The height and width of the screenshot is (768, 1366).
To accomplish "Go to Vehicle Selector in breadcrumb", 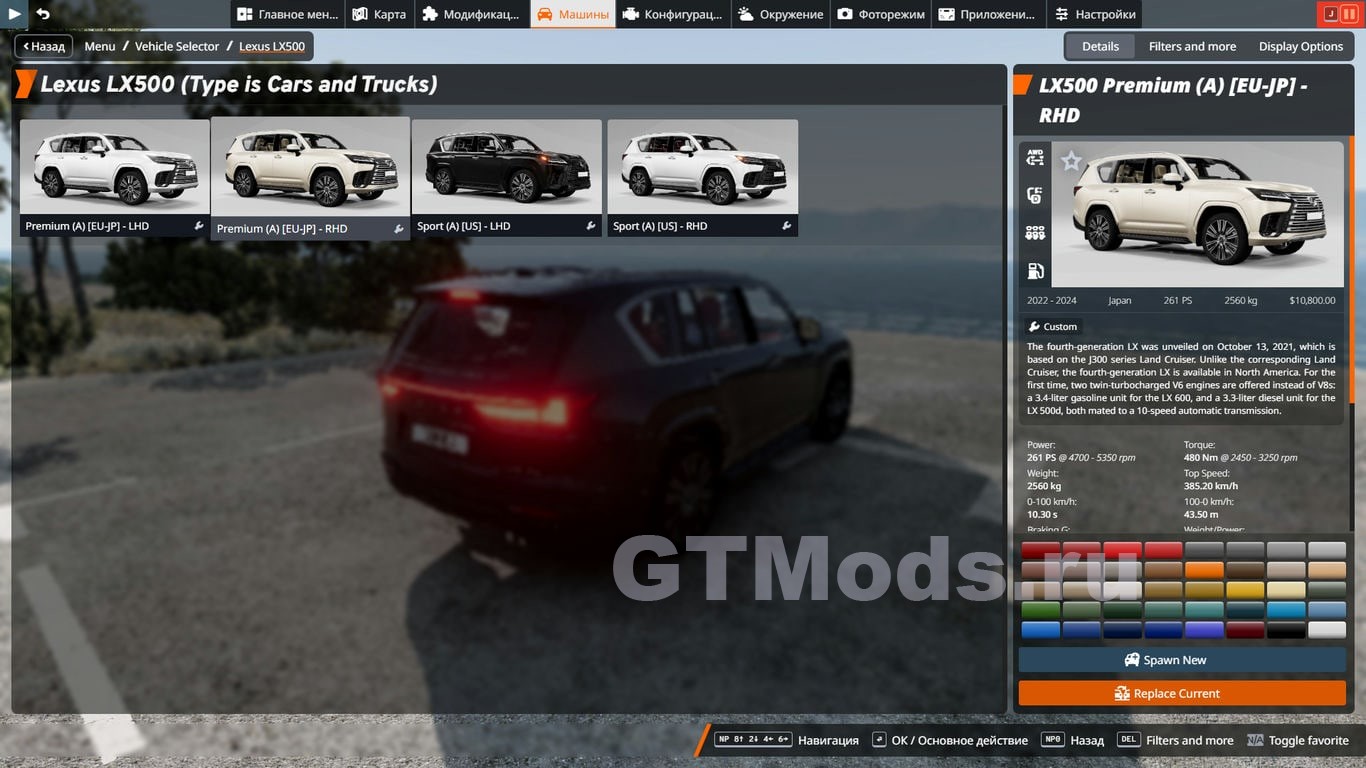I will pos(177,46).
